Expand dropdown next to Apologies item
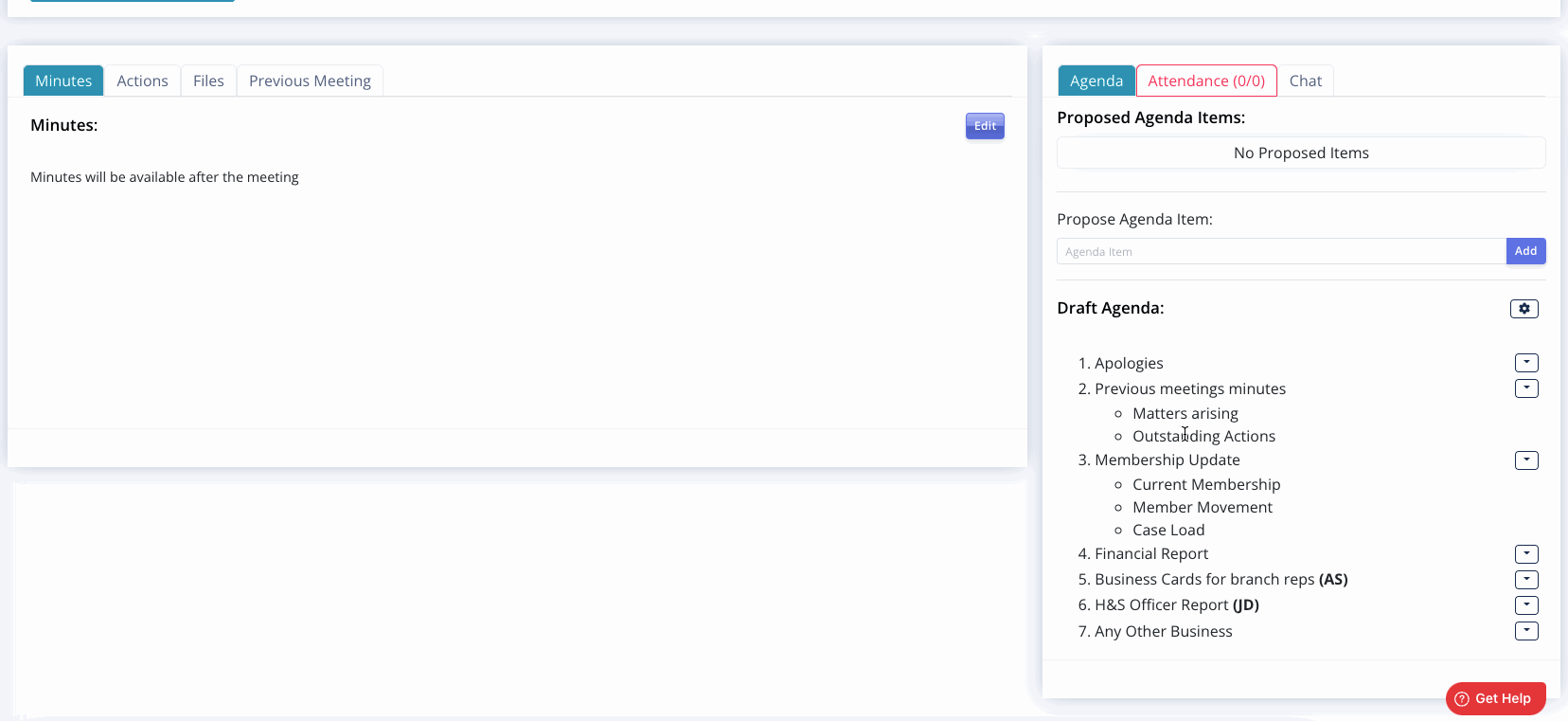Viewport: 1568px width, 721px height. tap(1525, 363)
